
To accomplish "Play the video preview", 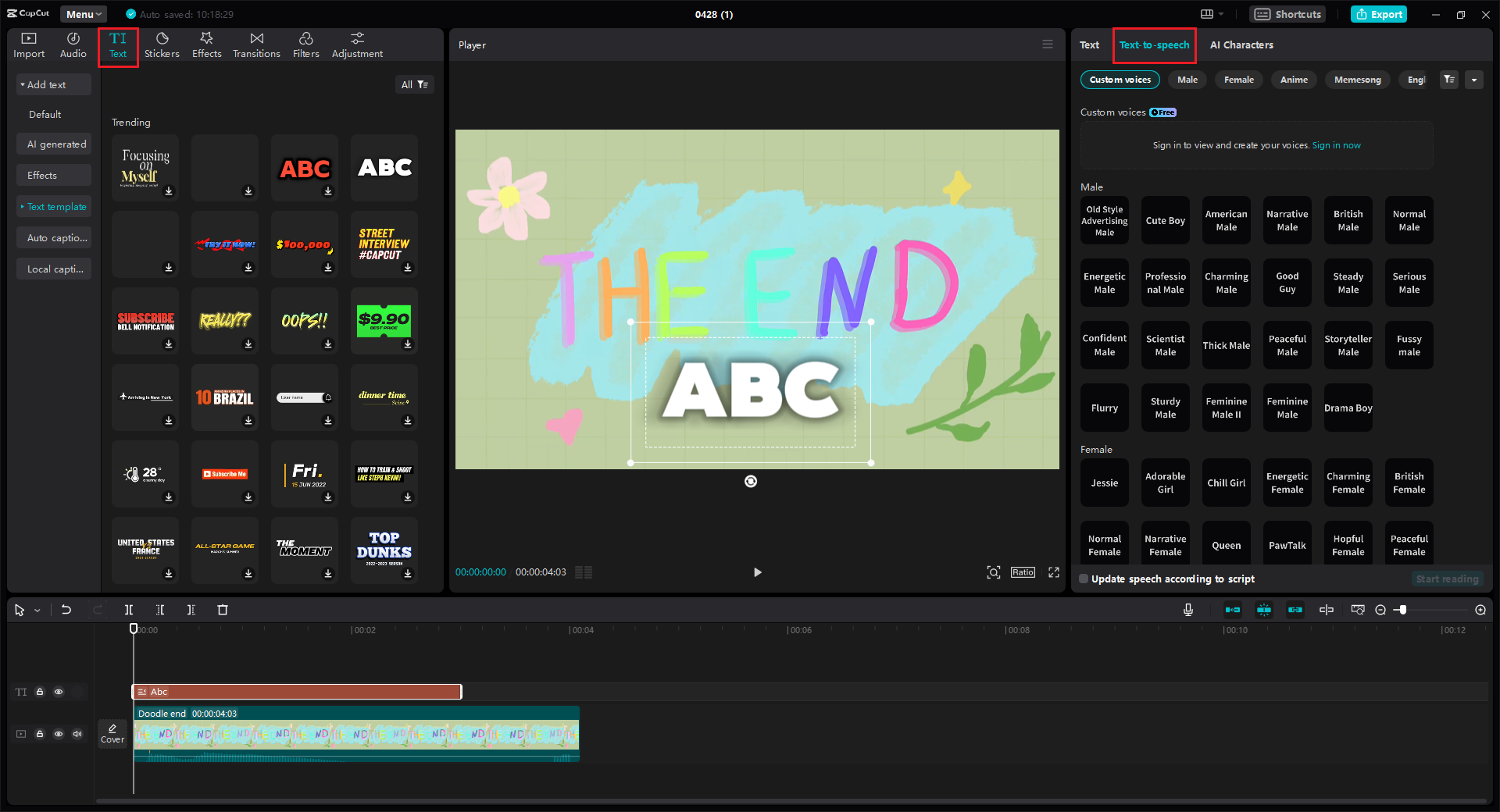I will point(757,572).
